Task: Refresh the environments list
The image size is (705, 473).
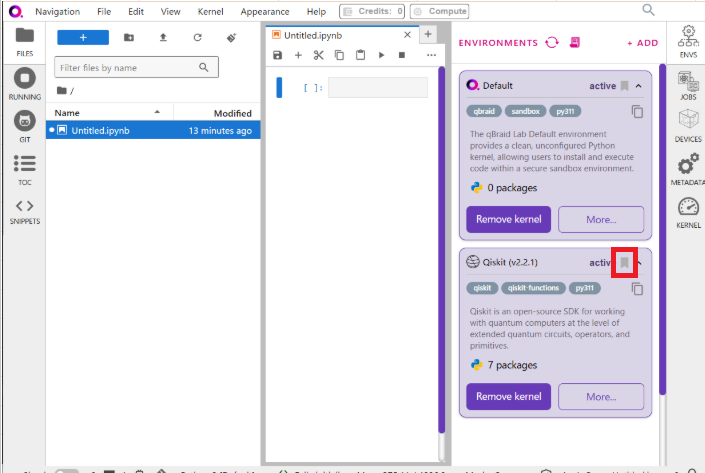Action: (552, 43)
